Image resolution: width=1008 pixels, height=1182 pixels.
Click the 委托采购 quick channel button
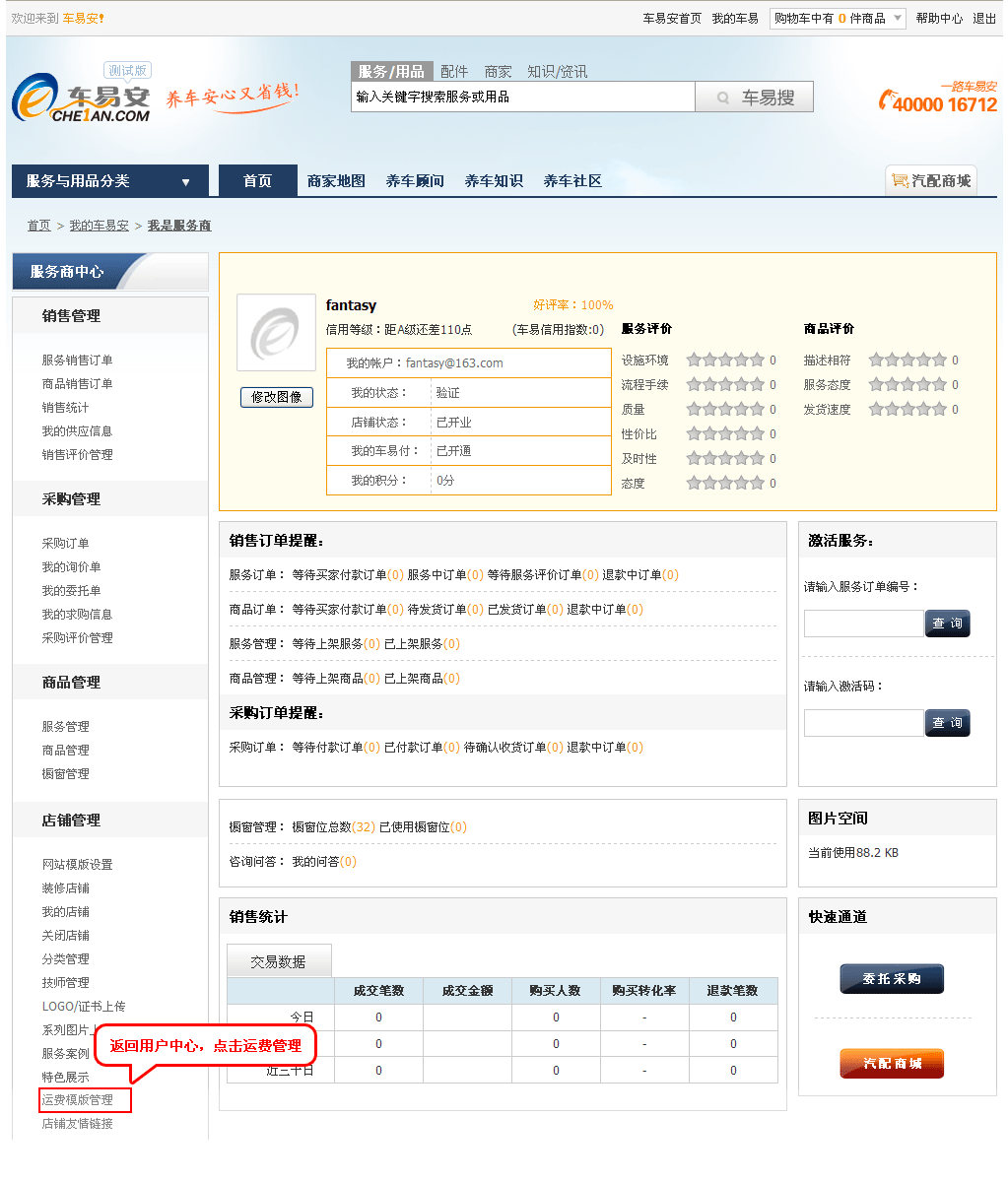[892, 979]
